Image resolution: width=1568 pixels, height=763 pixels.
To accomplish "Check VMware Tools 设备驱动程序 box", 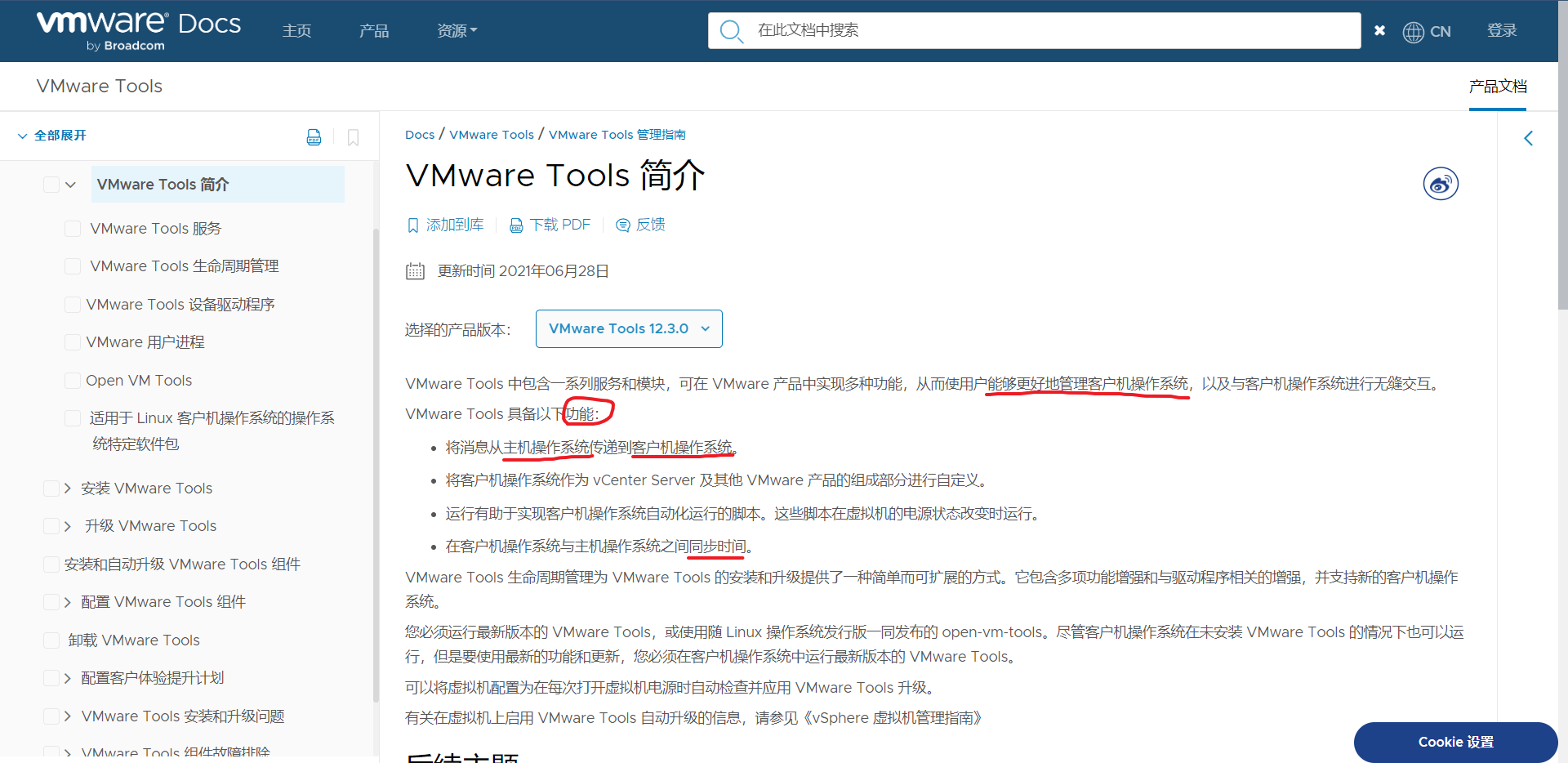I will tap(73, 305).
